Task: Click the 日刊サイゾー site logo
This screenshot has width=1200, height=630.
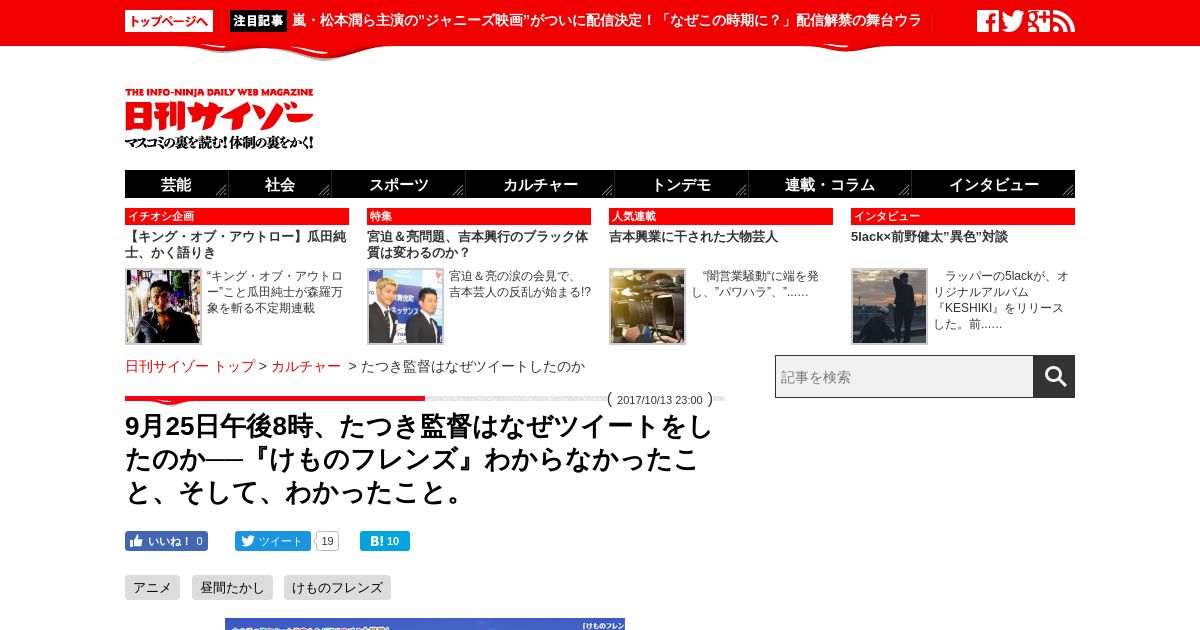Action: coord(219,119)
